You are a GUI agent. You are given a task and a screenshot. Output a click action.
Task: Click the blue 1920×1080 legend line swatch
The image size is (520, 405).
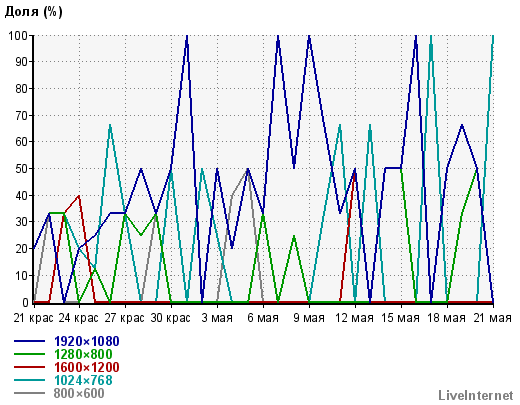(29, 341)
